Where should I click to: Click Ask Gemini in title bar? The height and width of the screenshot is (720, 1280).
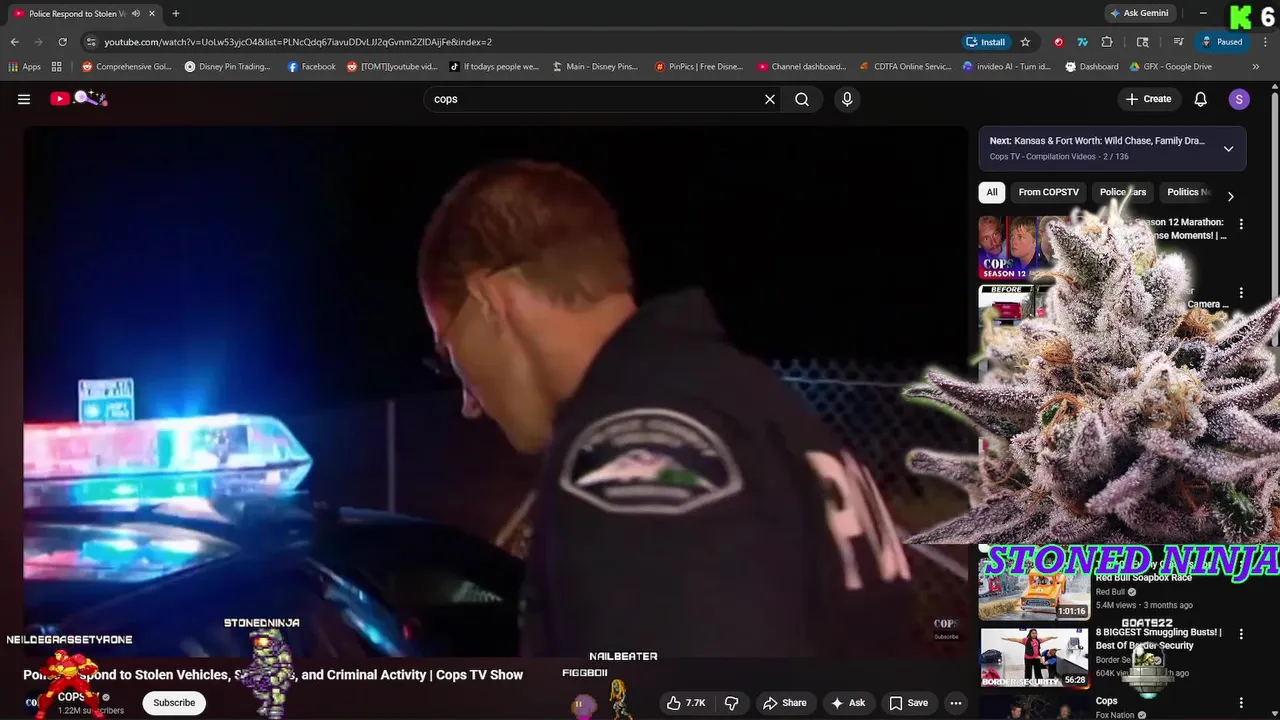click(1139, 13)
